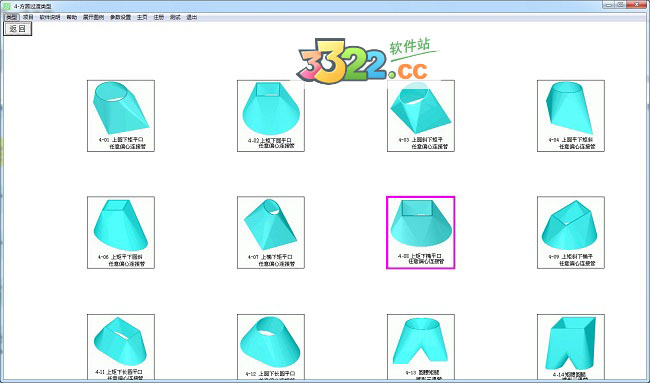This screenshot has height=383, width=650.
Task: Select shape 4-04 round top tilted rectangle
Action: pos(571,116)
